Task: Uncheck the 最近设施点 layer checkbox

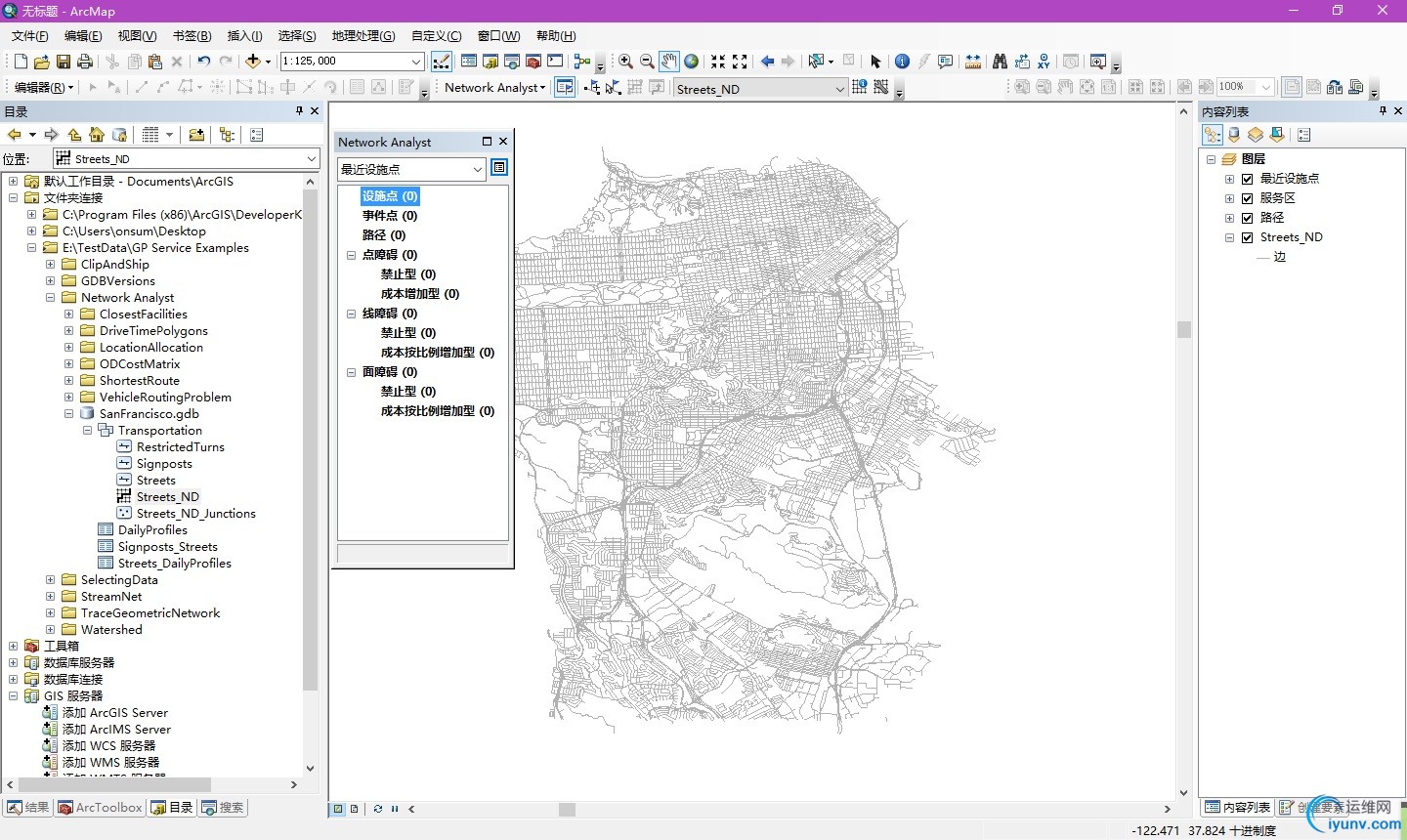Action: (1247, 179)
